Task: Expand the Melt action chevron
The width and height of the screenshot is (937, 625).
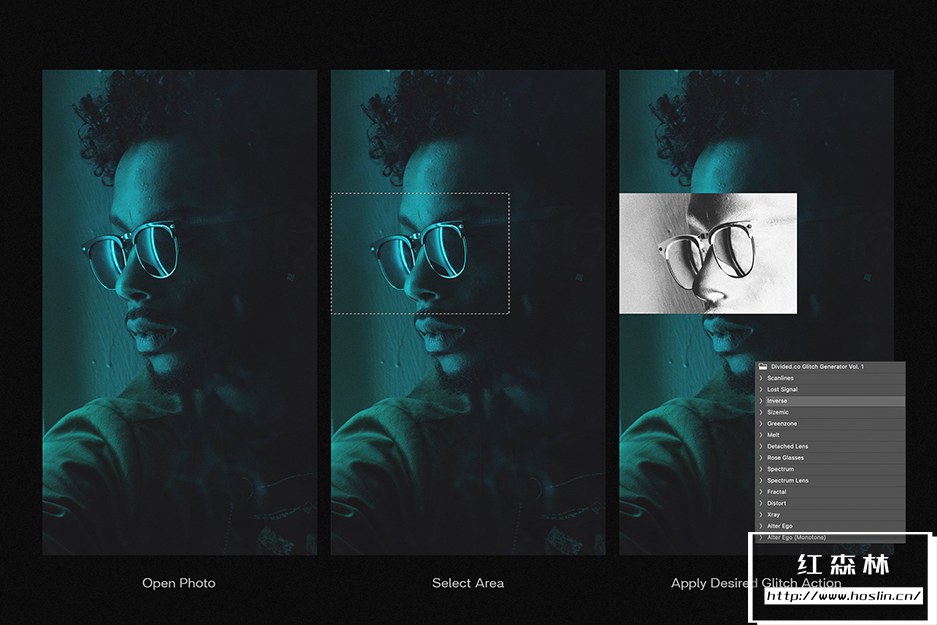Action: [x=761, y=435]
